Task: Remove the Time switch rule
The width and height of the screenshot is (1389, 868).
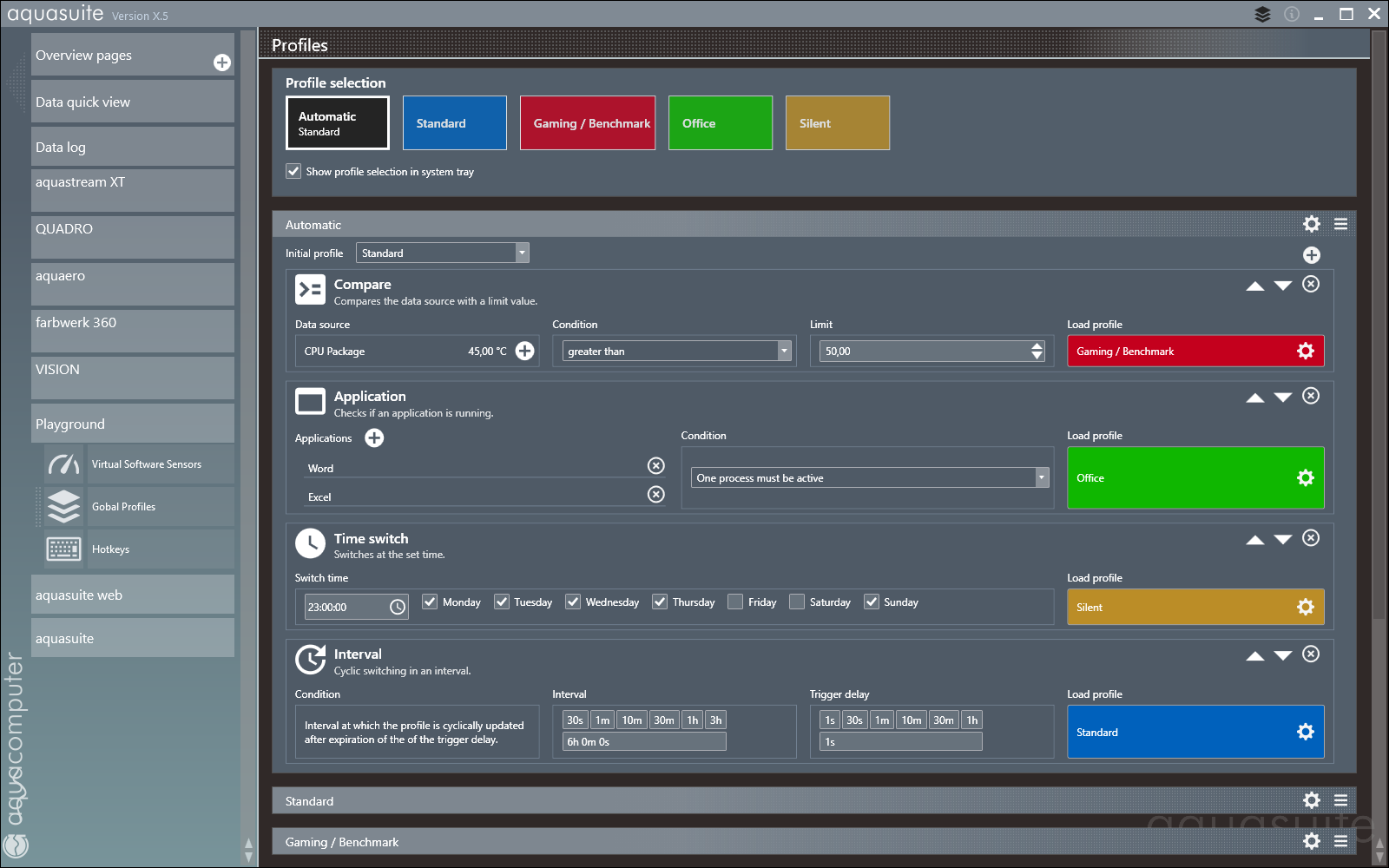Action: 1311,538
